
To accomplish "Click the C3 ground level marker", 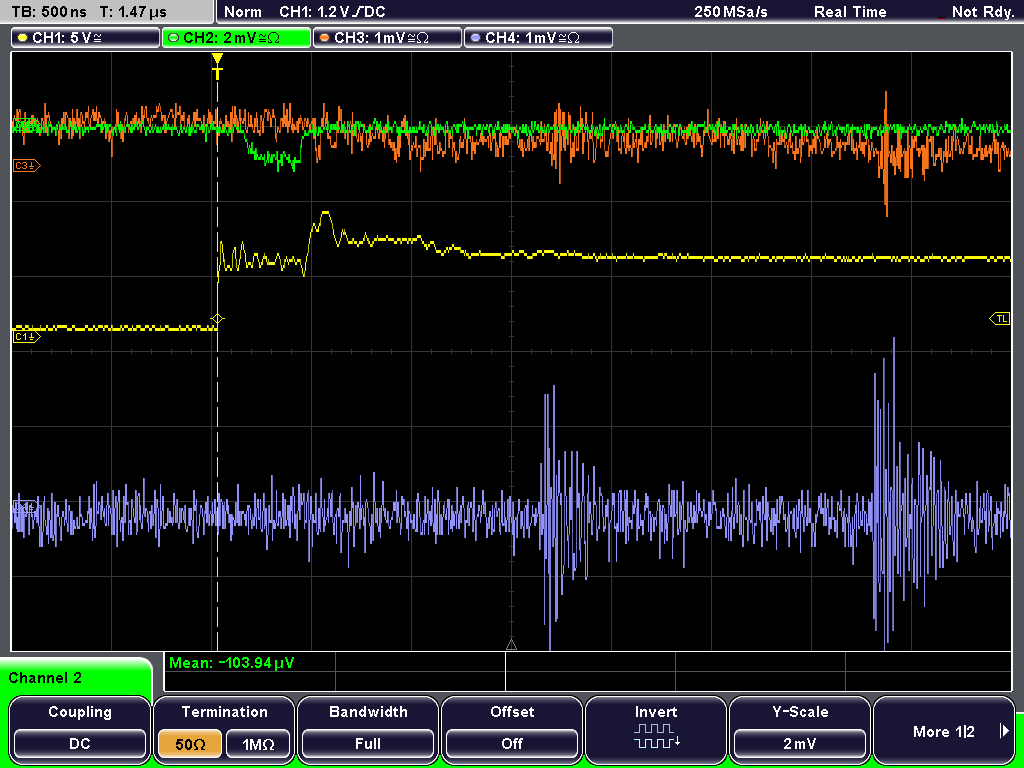I will 27,166.
